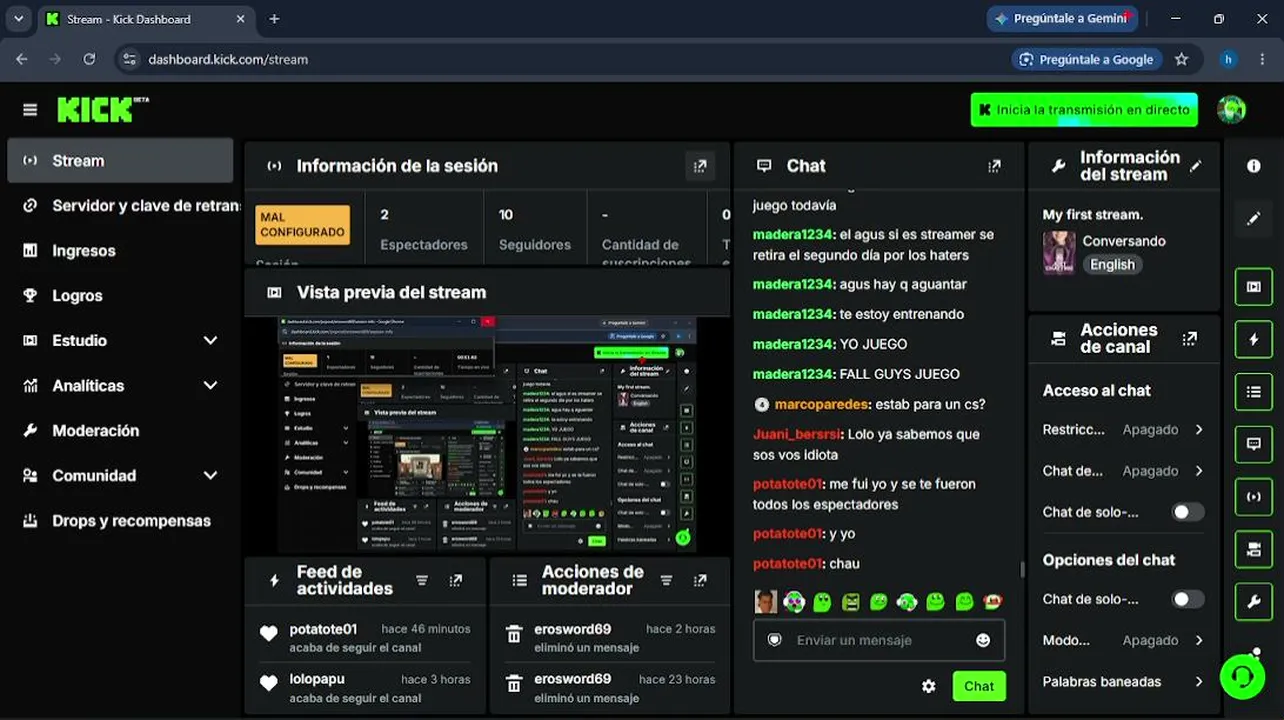Pop out the Información de la sesión panel
Screen dimensions: 1284x720
coord(700,166)
